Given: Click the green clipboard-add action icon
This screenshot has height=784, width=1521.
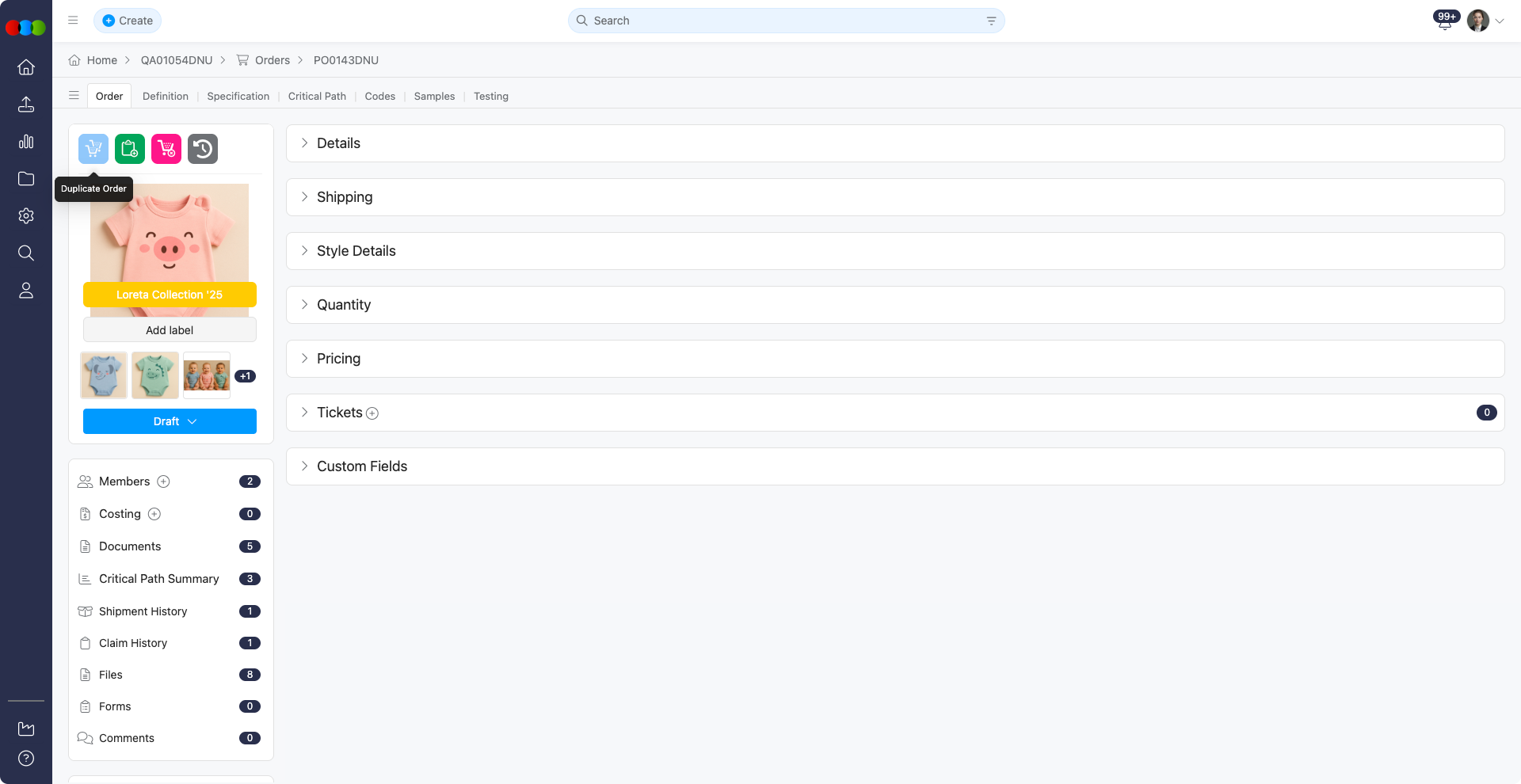Looking at the screenshot, I should tap(129, 149).
